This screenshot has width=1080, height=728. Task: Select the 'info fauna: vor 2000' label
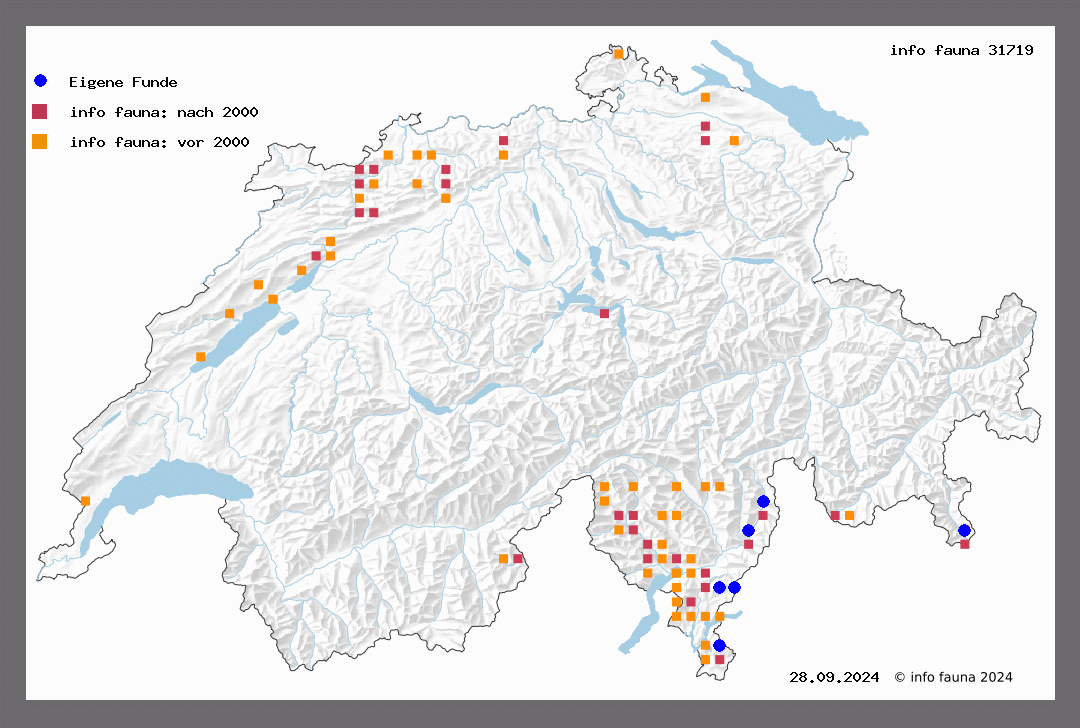(x=159, y=143)
